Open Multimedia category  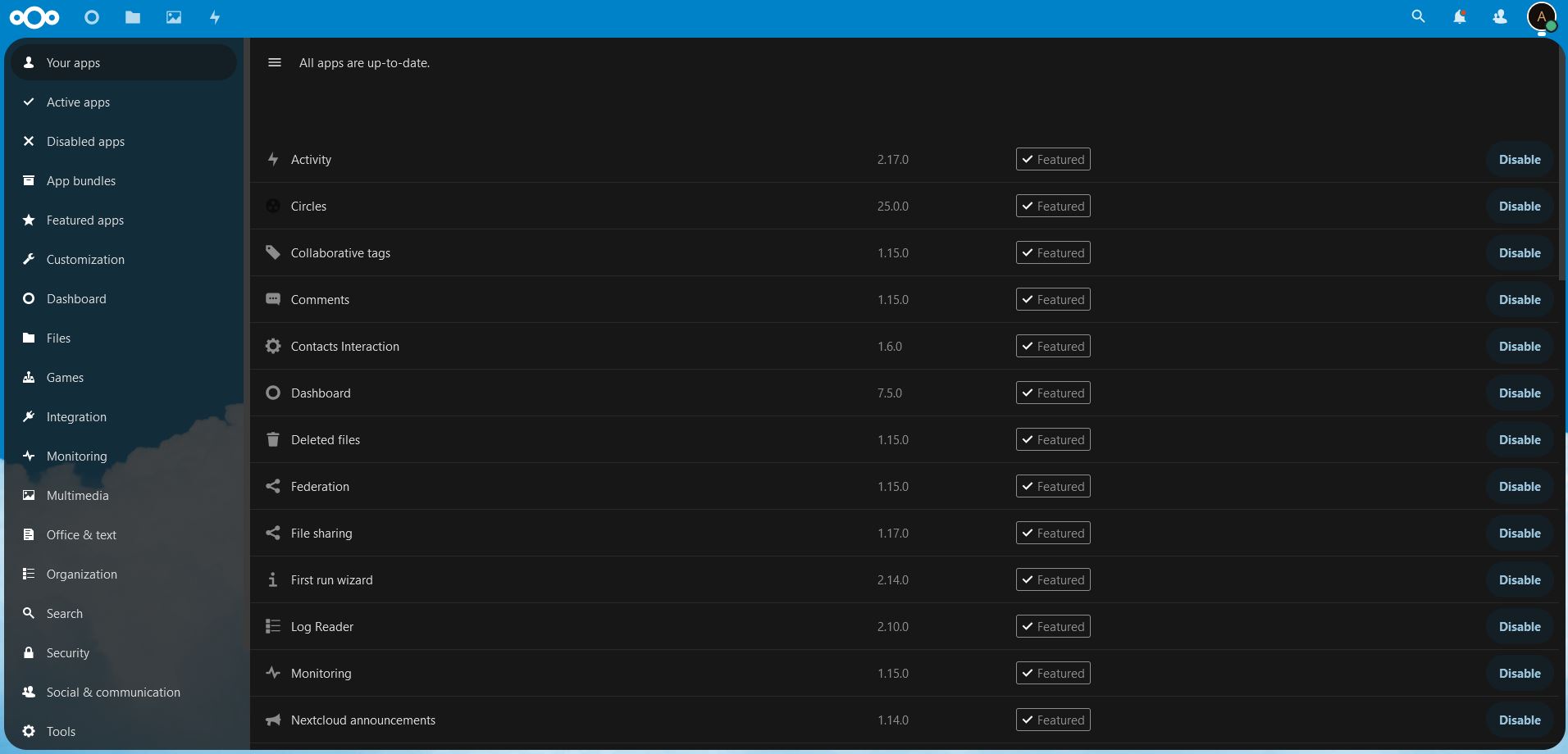point(123,495)
